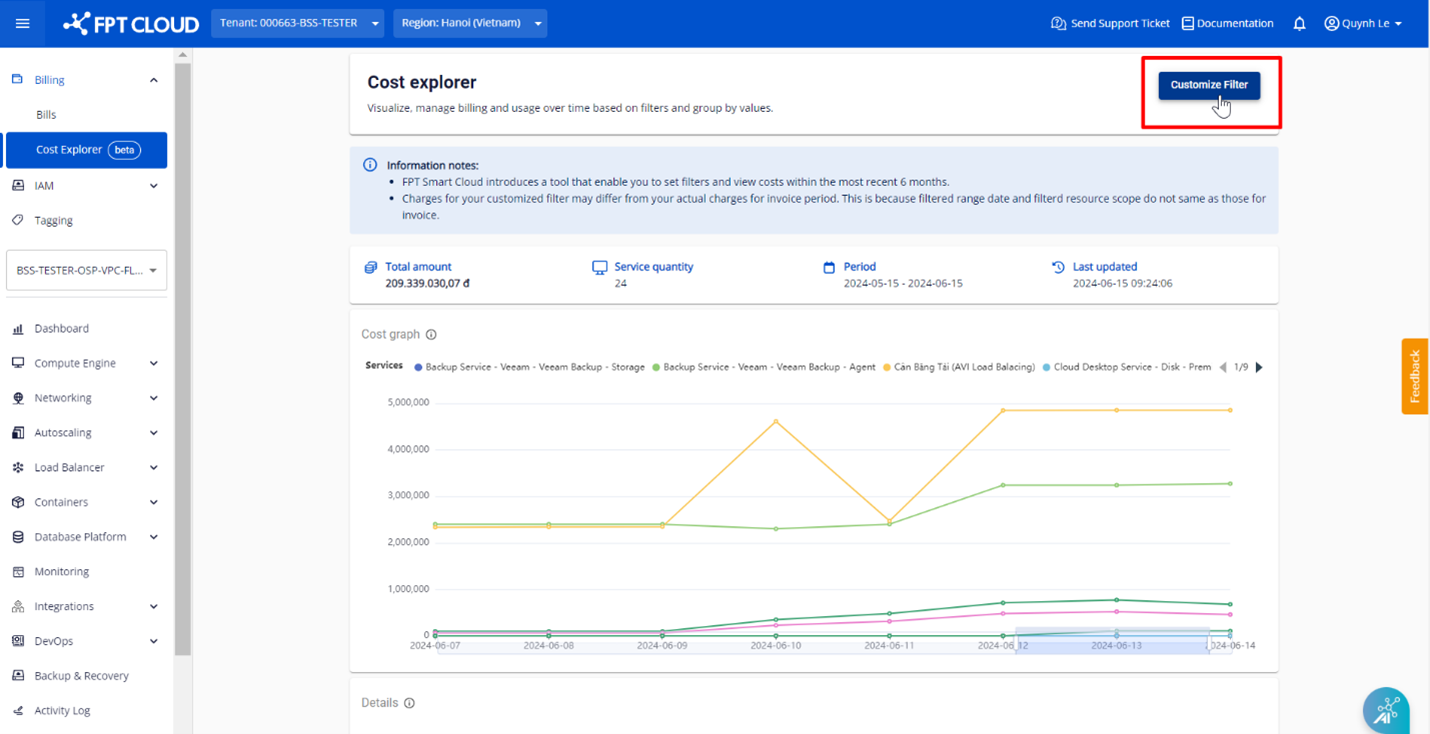Click the Load Balancer icon

coord(17,468)
